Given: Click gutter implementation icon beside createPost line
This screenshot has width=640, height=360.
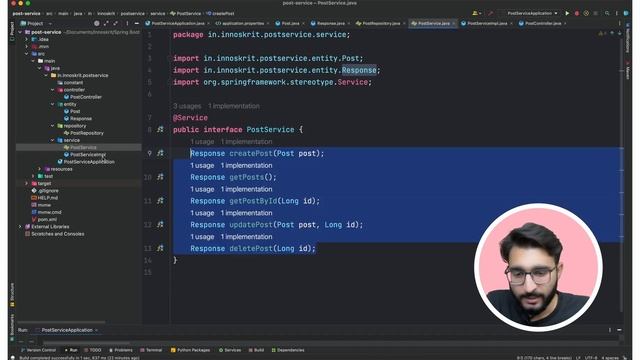Looking at the screenshot, I should coord(160,153).
